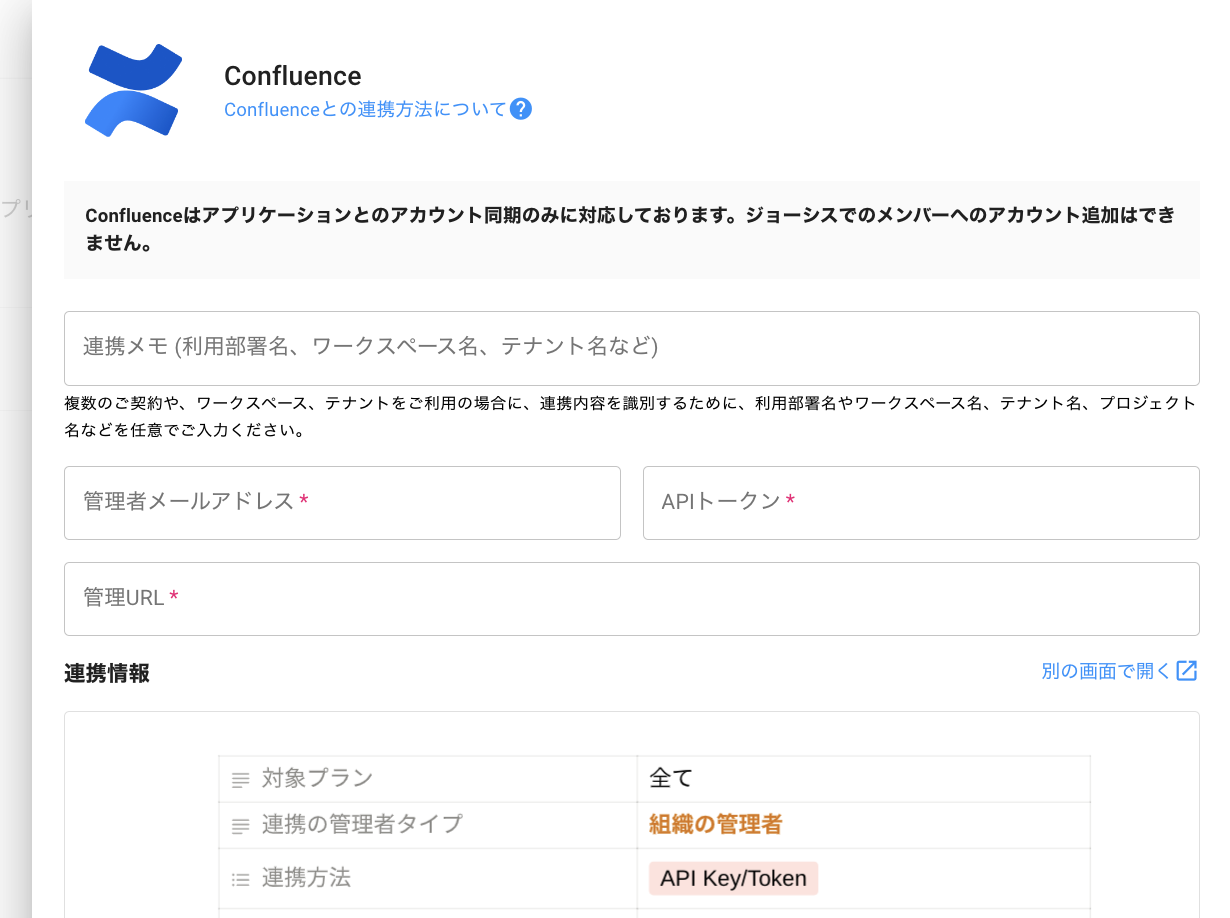
Task: Focus the 連携メモ input field
Action: (x=631, y=348)
